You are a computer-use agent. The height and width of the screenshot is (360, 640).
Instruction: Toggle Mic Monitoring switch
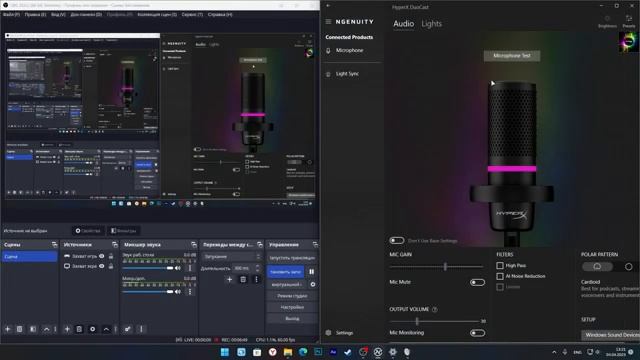tap(477, 333)
